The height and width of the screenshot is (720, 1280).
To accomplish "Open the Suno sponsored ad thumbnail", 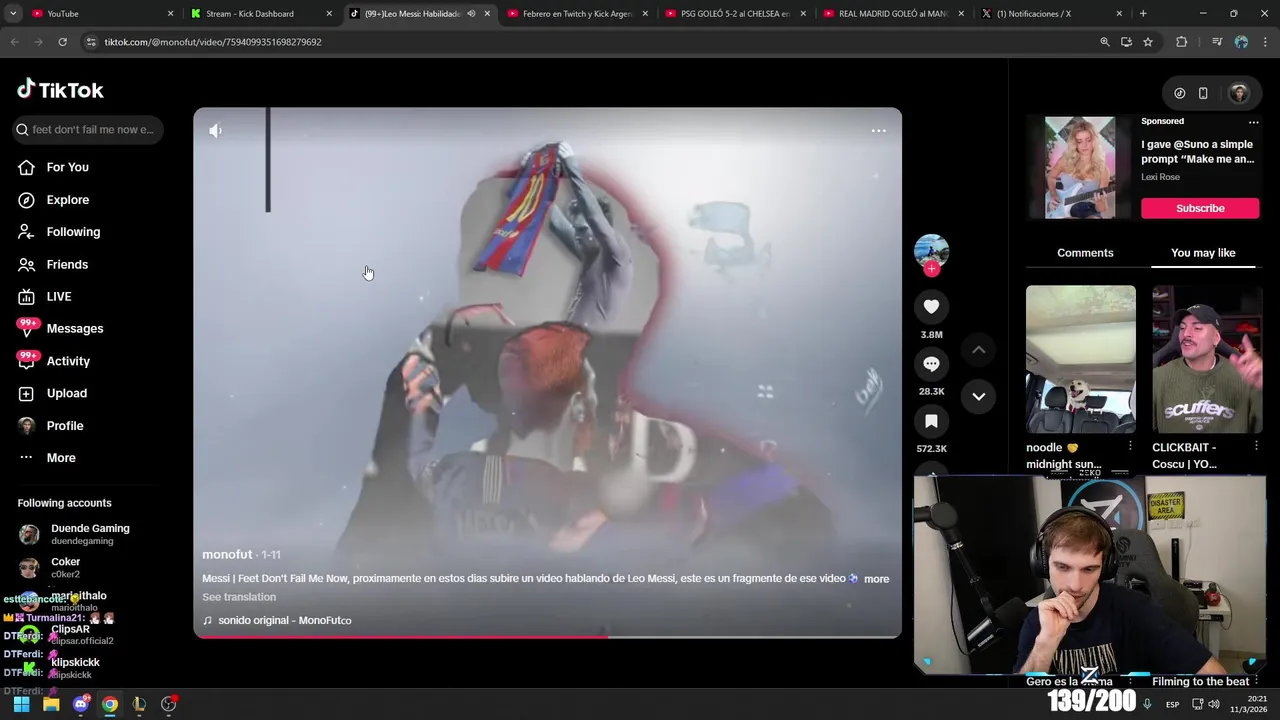I will pyautogui.click(x=1080, y=167).
